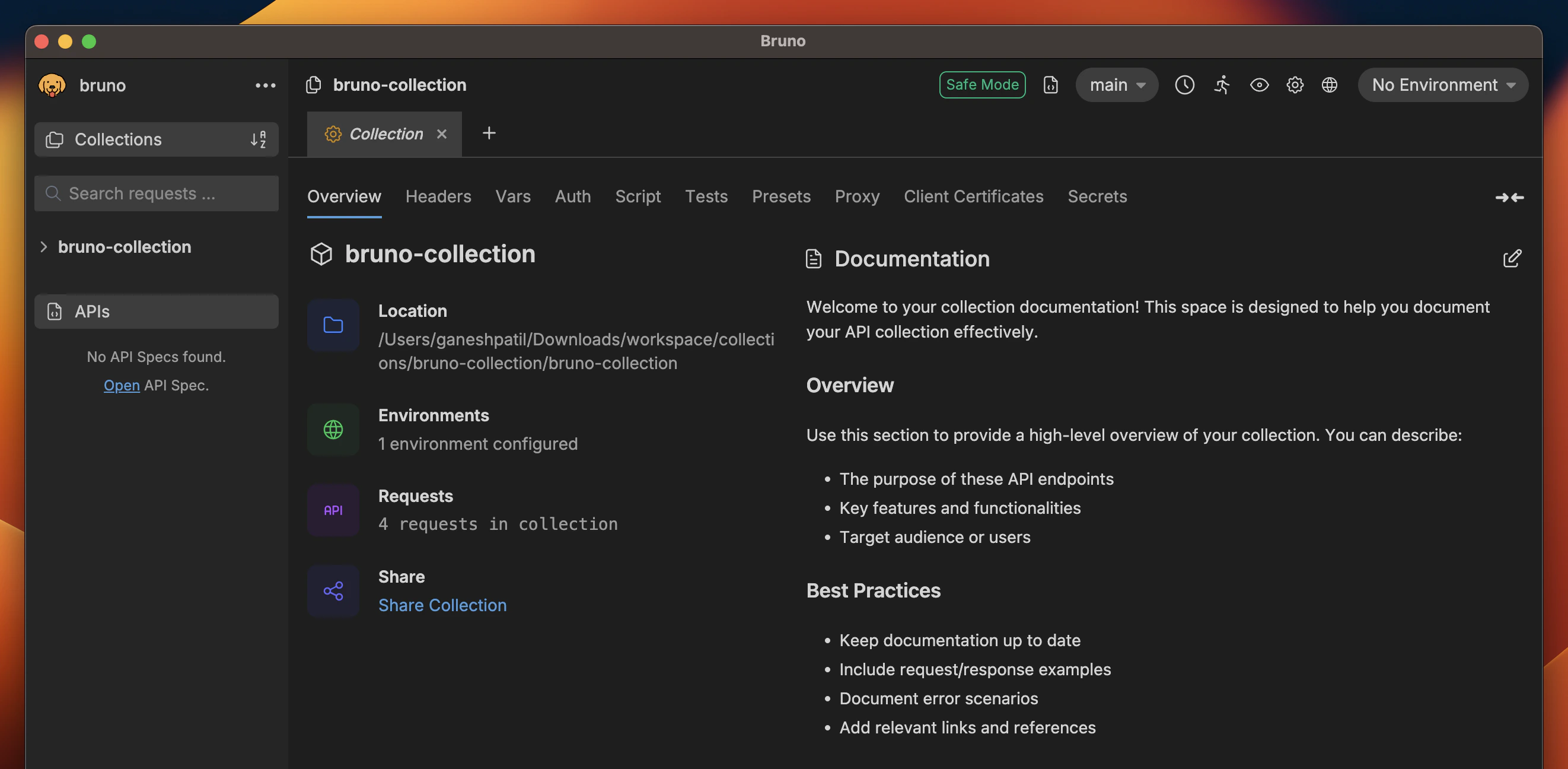Click the Share Collection link

(442, 605)
